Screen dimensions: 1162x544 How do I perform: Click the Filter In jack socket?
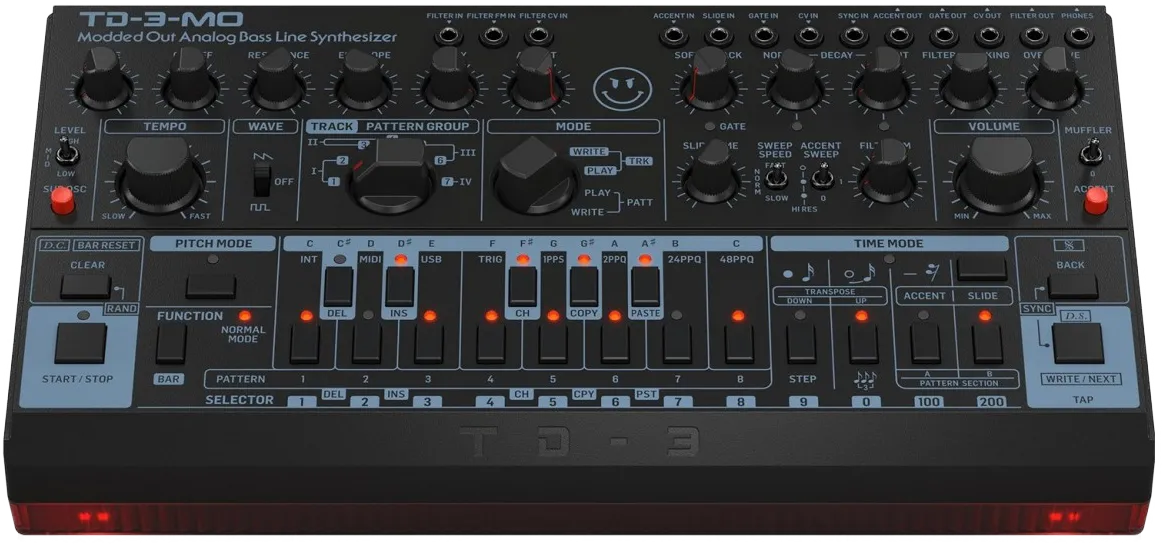[449, 34]
